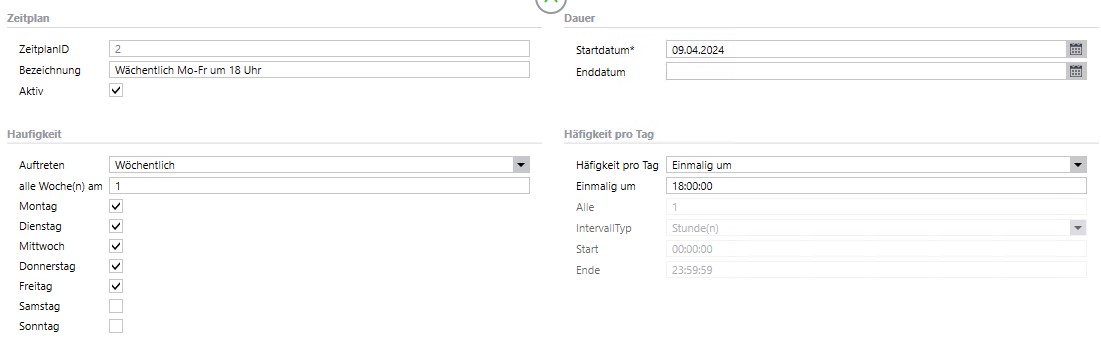This screenshot has width=1101, height=364.
Task: Expand the Auftreten dropdown arrow
Action: pos(520,165)
